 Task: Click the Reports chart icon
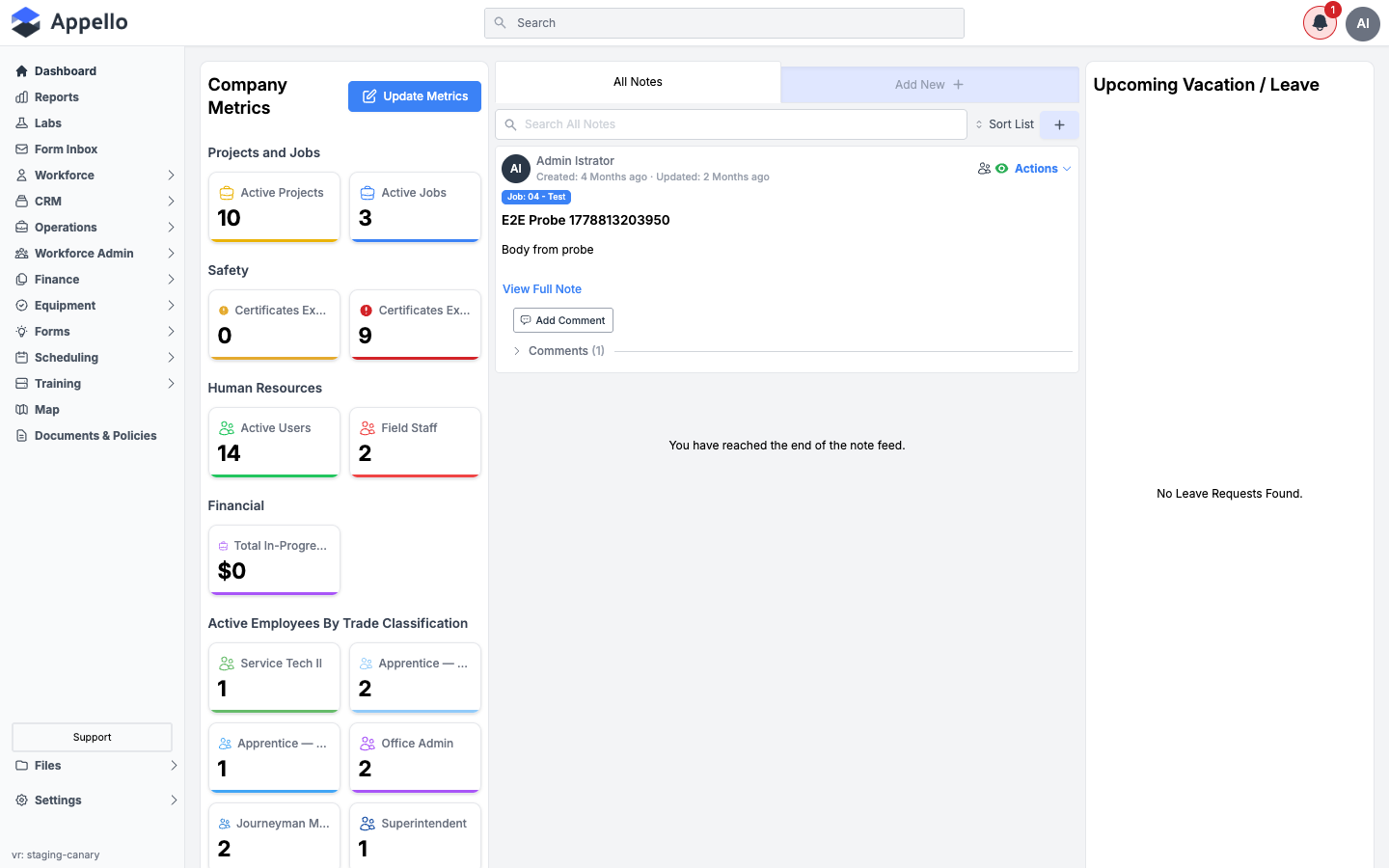21,97
